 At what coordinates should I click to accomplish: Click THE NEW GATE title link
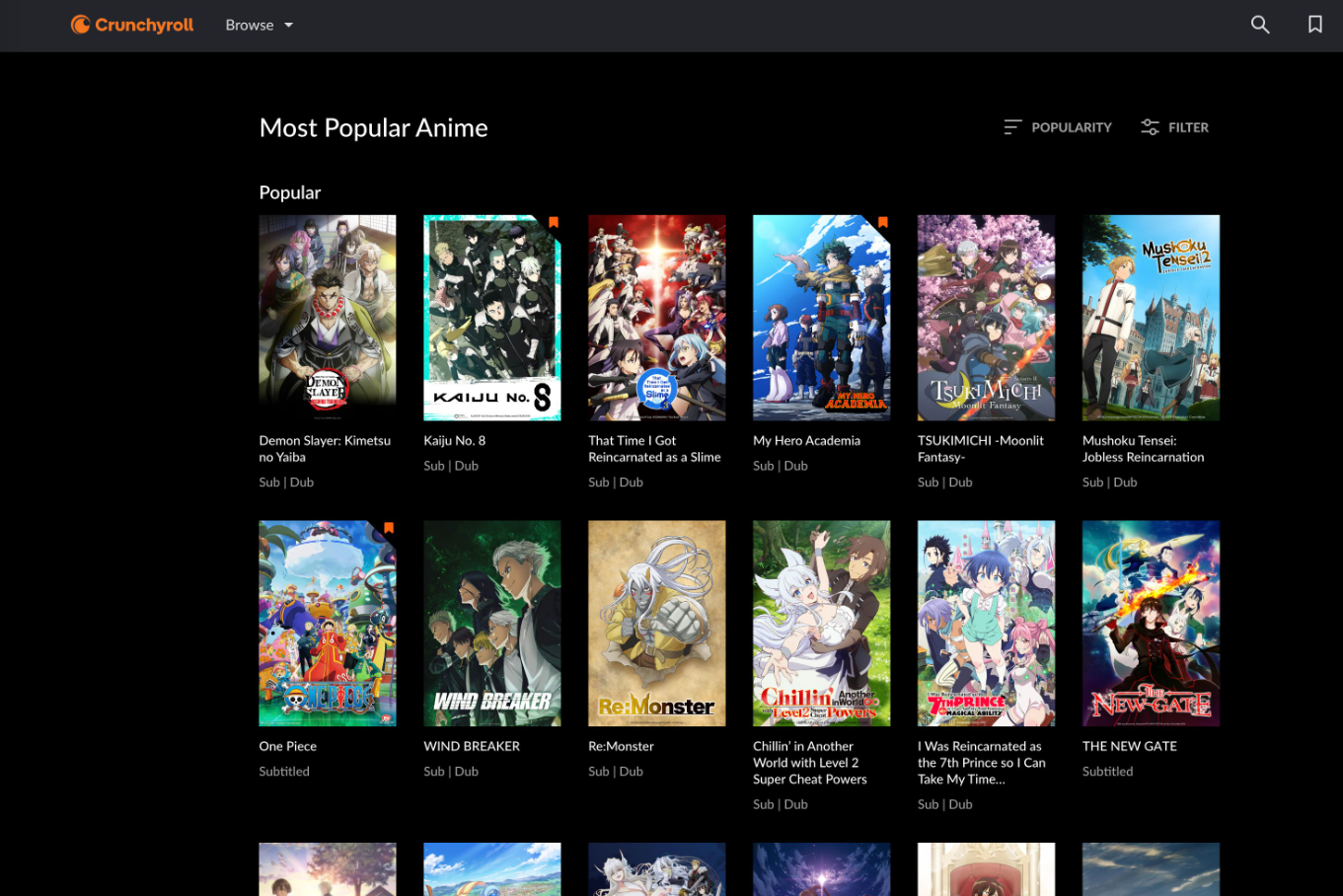point(1130,747)
